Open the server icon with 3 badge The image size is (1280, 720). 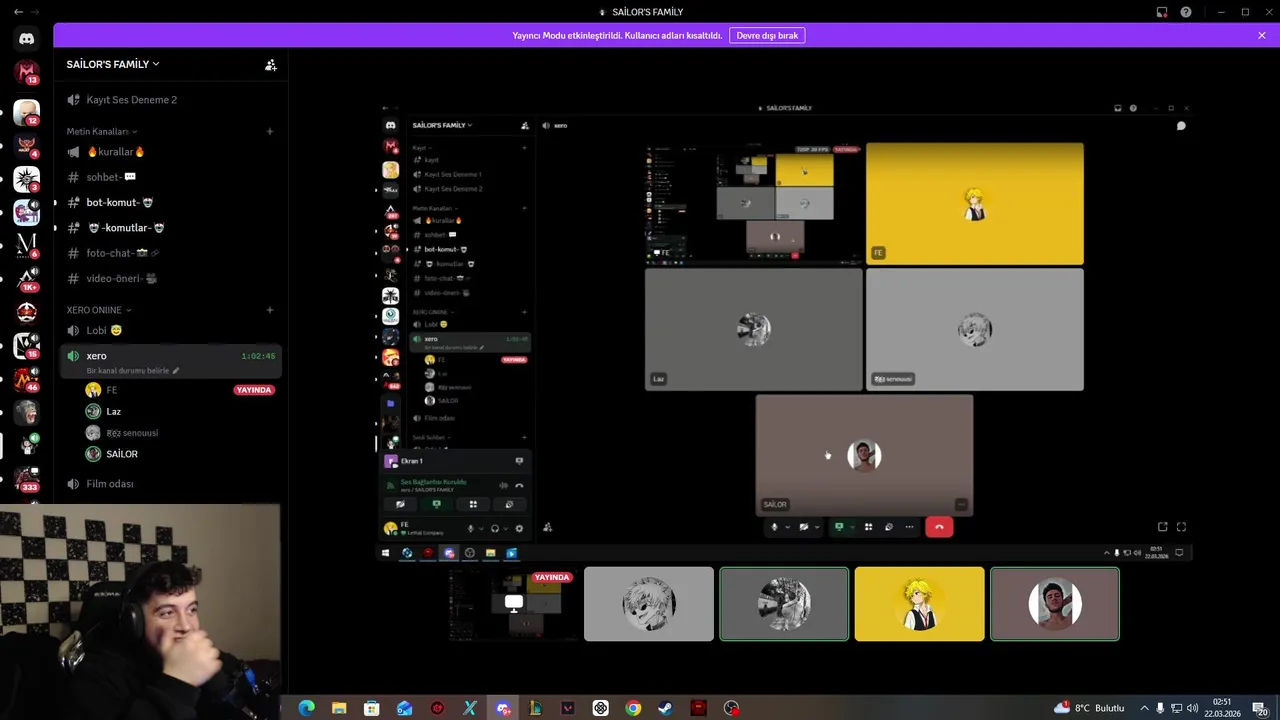pos(27,179)
